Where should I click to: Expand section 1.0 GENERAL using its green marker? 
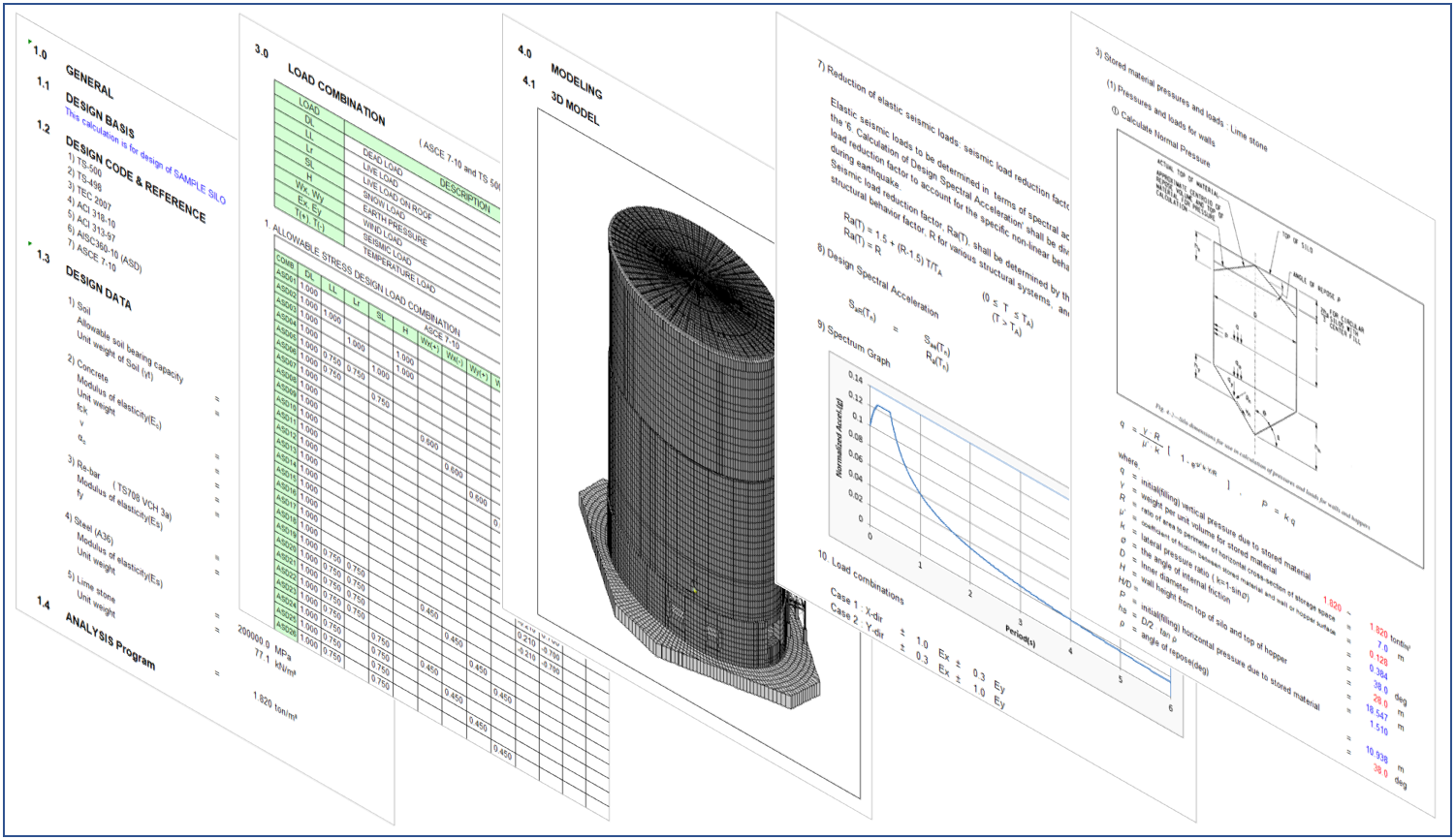click(x=30, y=42)
